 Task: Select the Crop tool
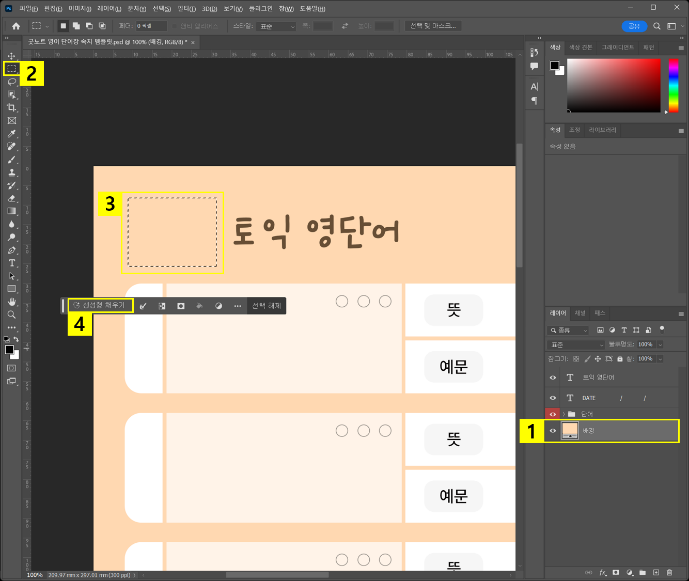pyautogui.click(x=11, y=108)
